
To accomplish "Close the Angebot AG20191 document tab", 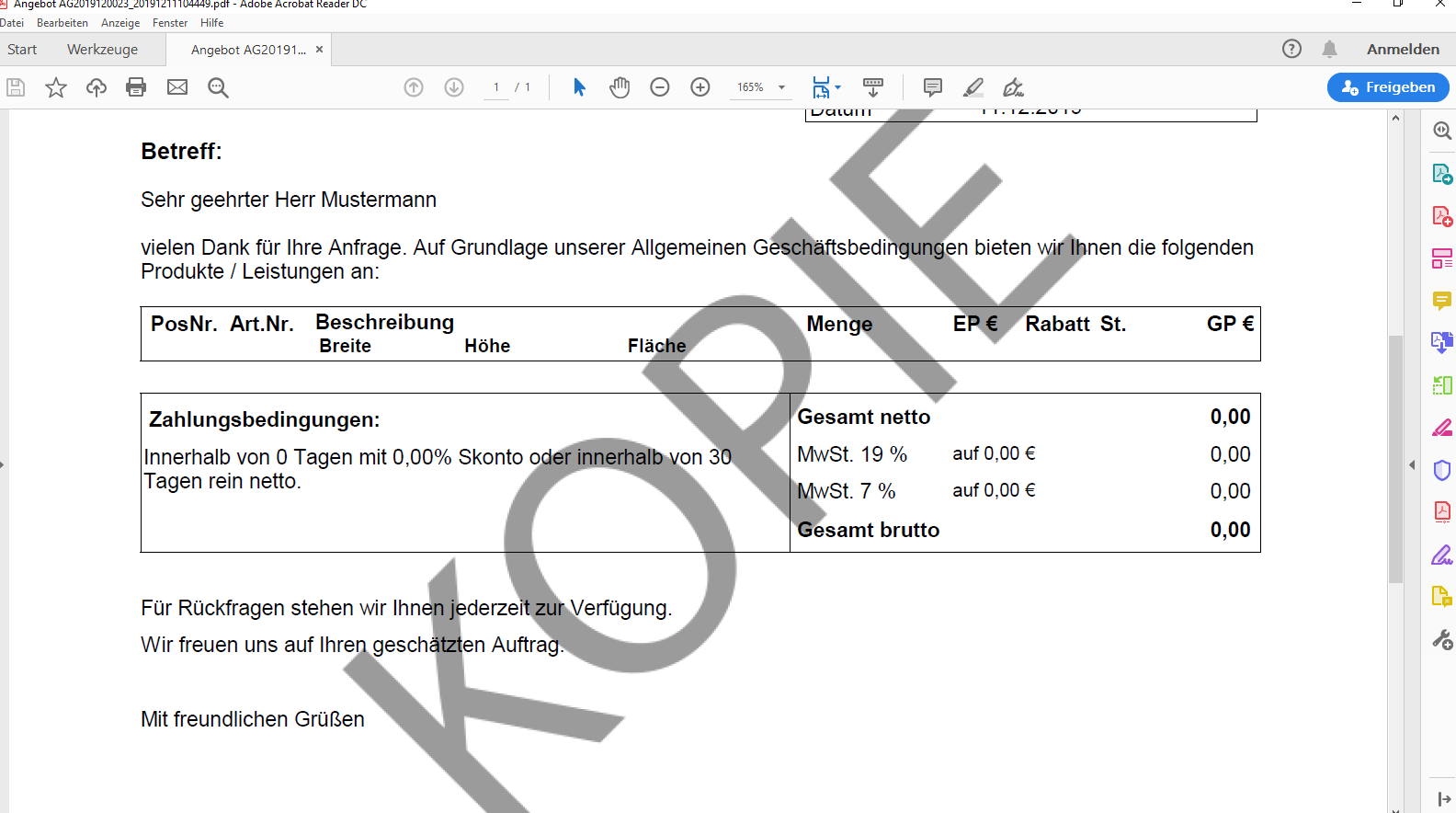I will tap(320, 50).
